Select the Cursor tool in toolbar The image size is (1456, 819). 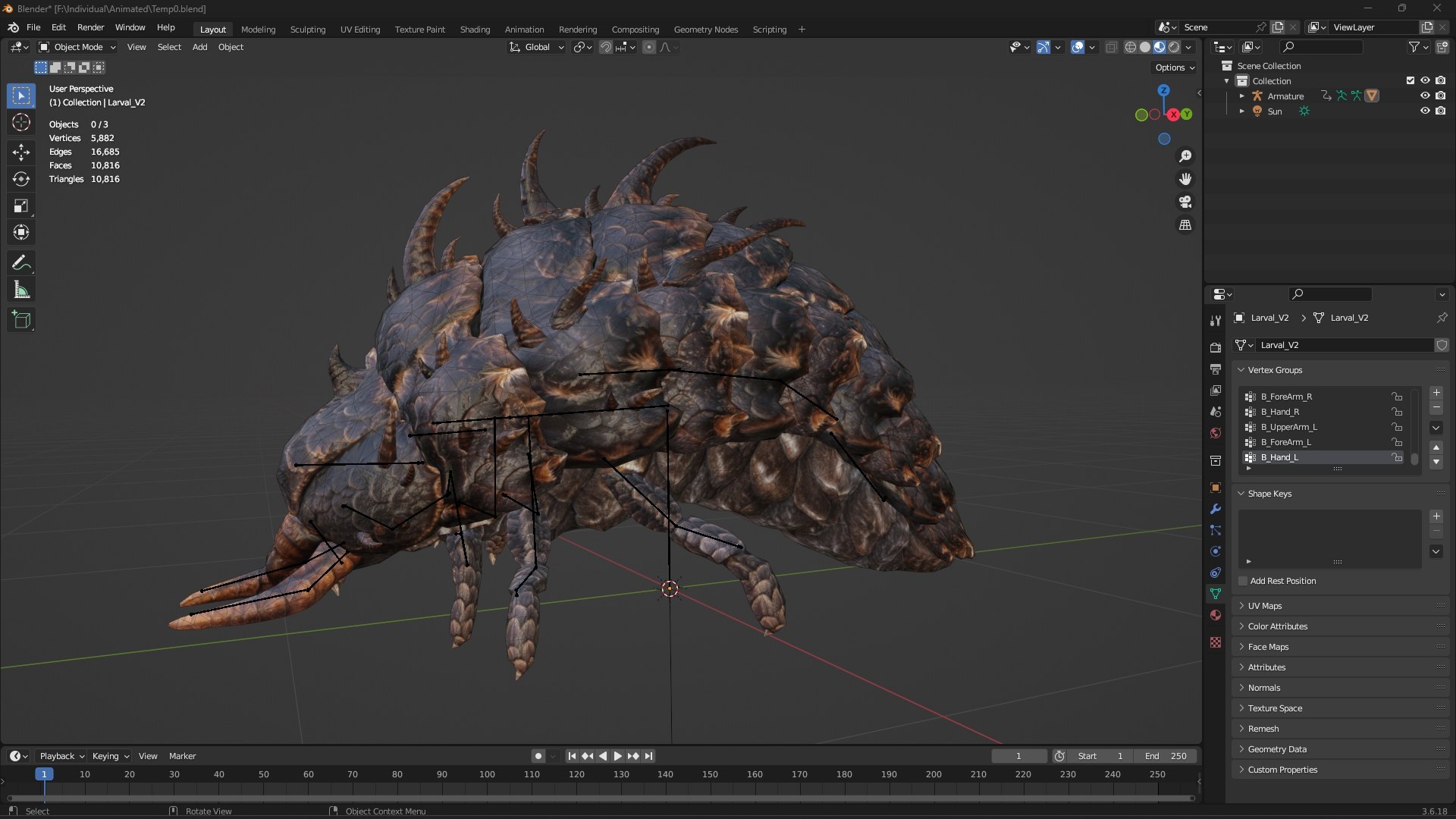(x=21, y=122)
